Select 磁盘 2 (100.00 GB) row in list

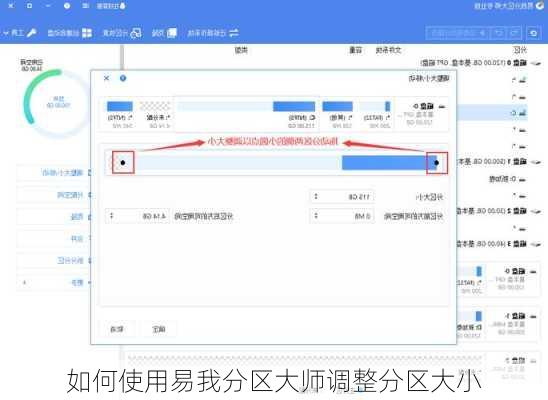pos(500,211)
